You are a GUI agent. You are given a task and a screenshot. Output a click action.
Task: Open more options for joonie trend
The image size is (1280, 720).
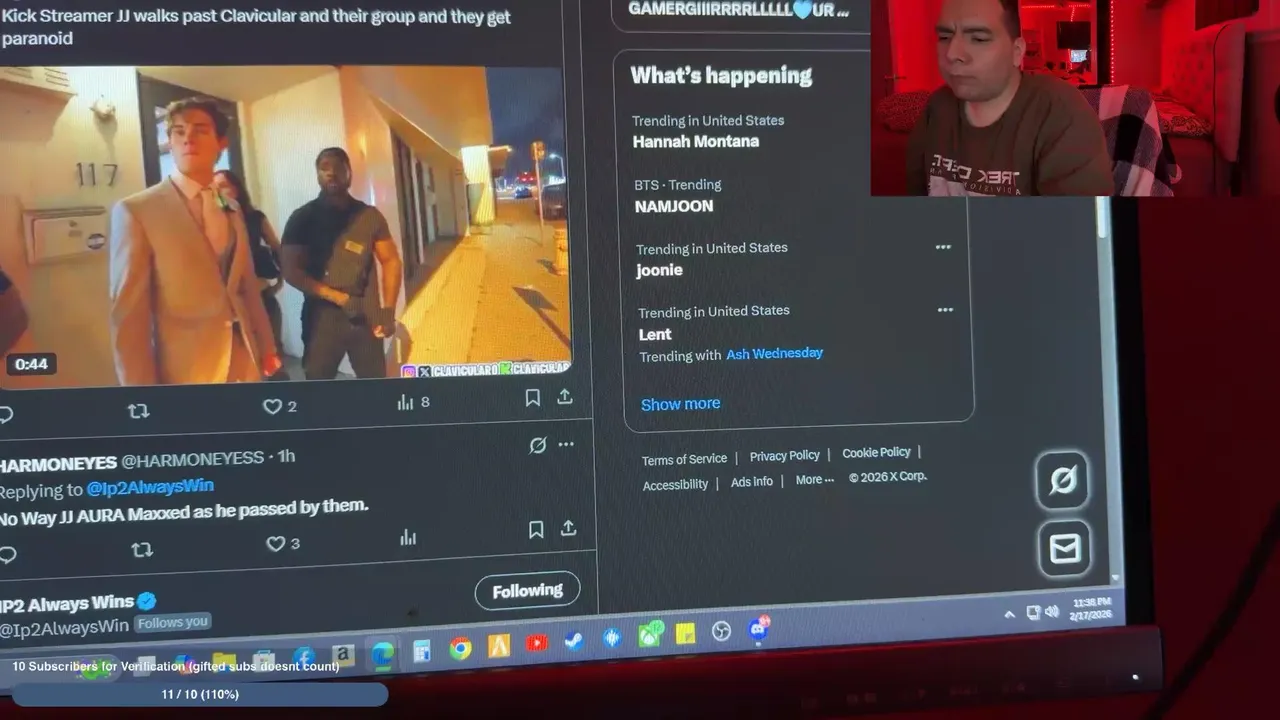pos(943,247)
